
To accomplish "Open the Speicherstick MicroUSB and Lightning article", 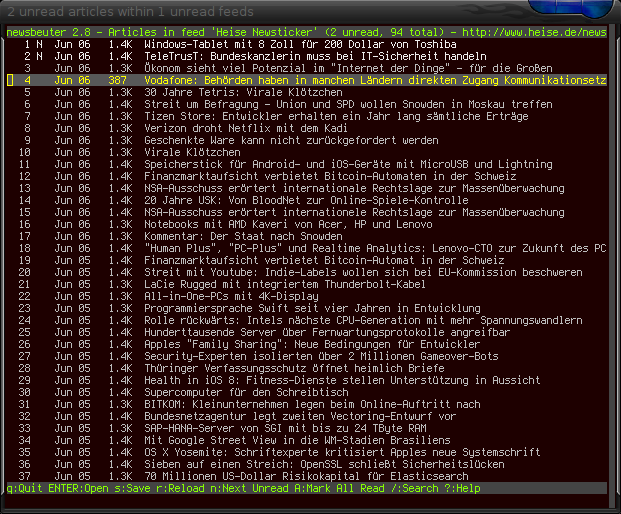I will click(x=307, y=164).
